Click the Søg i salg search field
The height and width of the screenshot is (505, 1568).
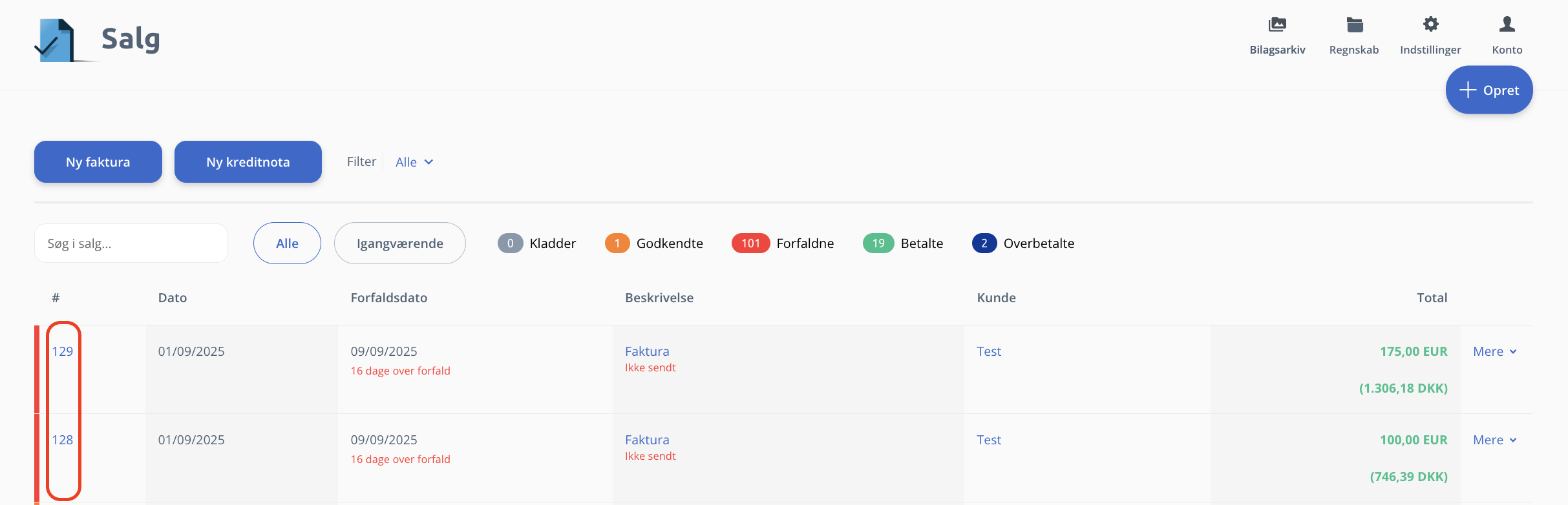(x=131, y=243)
